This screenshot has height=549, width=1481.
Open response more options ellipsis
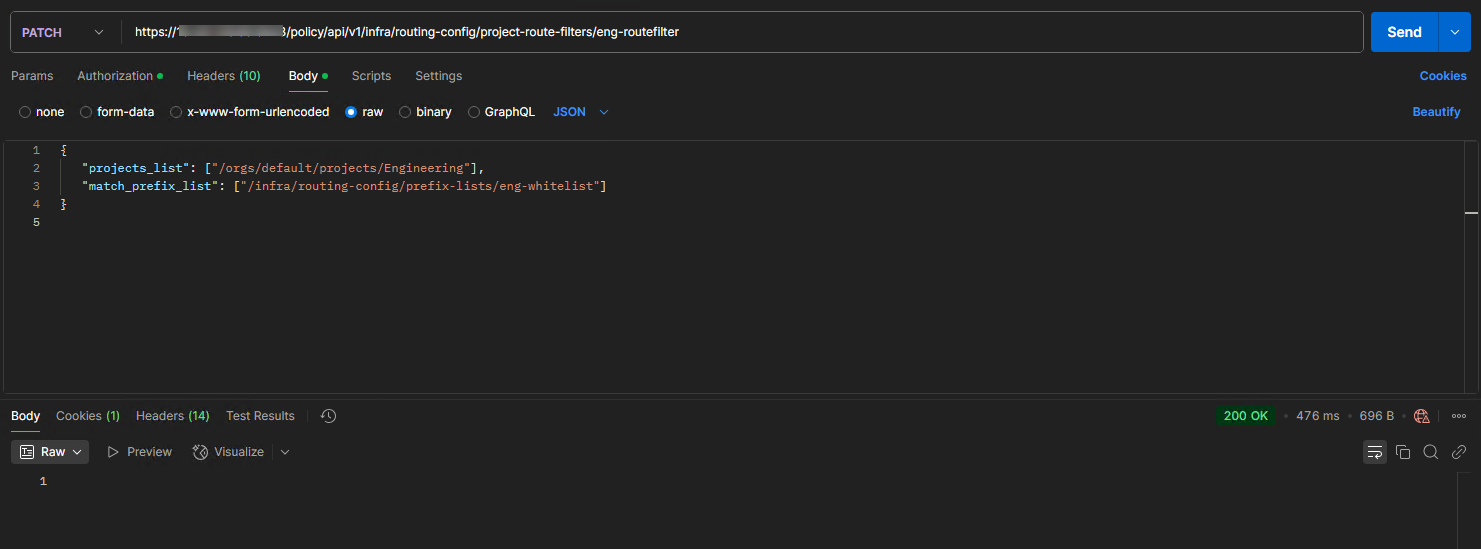[1459, 416]
